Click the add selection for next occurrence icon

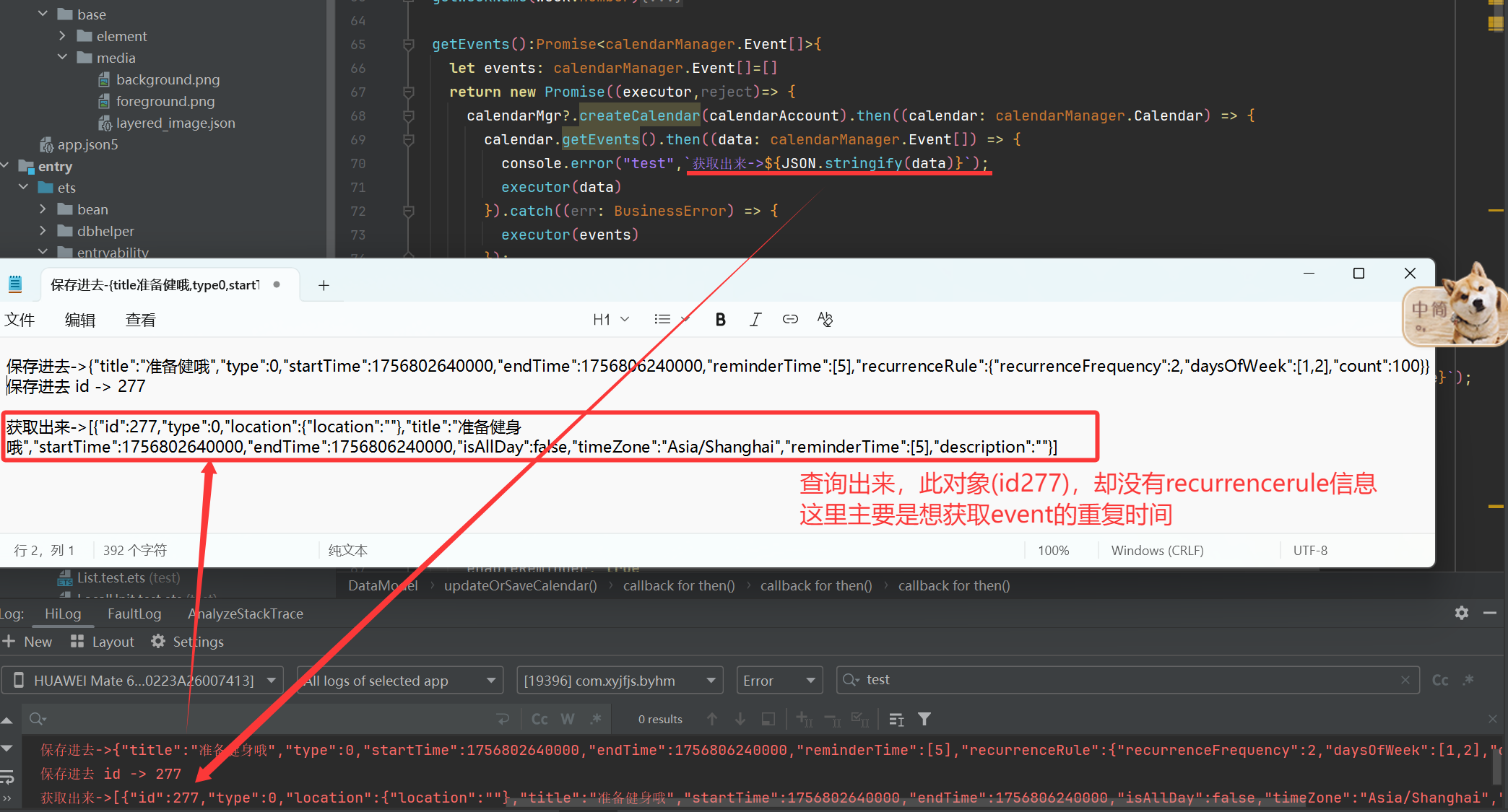(x=804, y=719)
